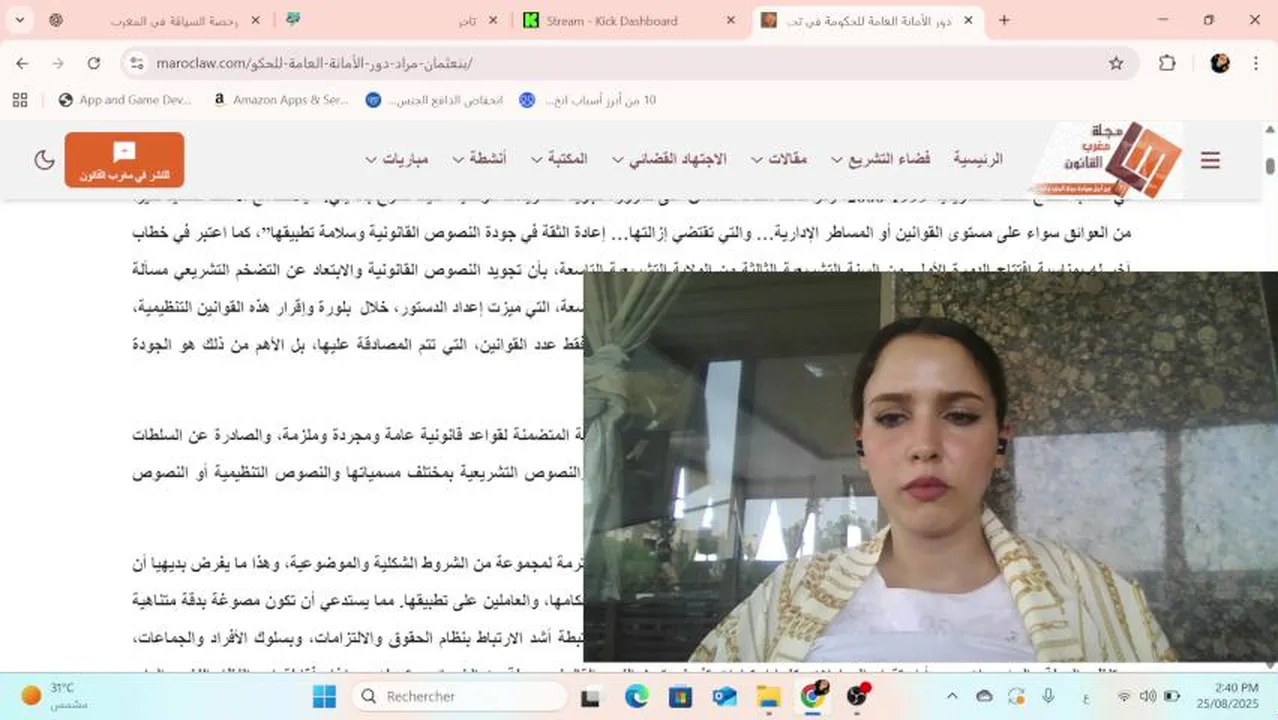Bookmark this page with the star icon
The height and width of the screenshot is (720, 1278).
coord(1116,63)
